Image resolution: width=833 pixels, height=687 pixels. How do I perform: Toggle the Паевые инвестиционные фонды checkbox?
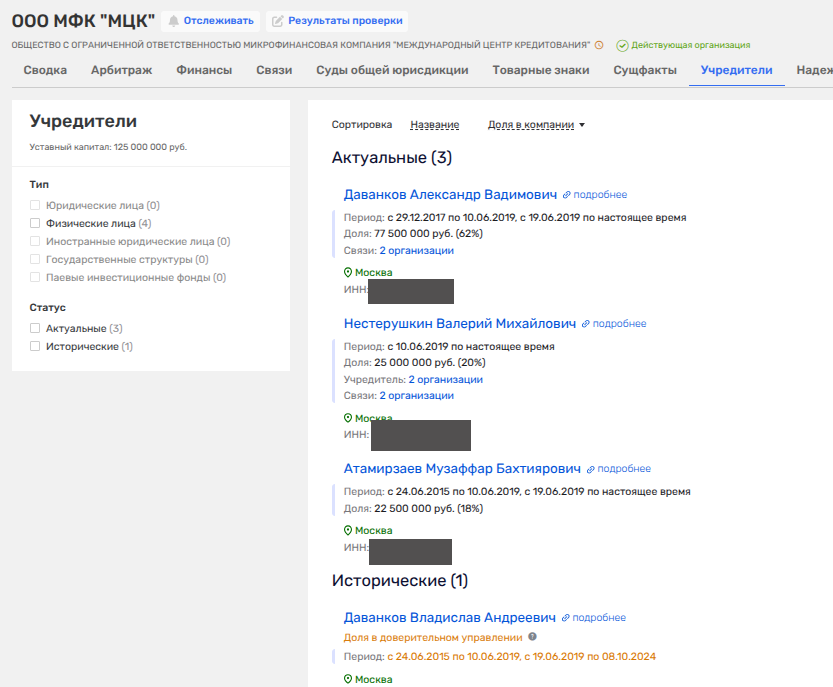[35, 277]
